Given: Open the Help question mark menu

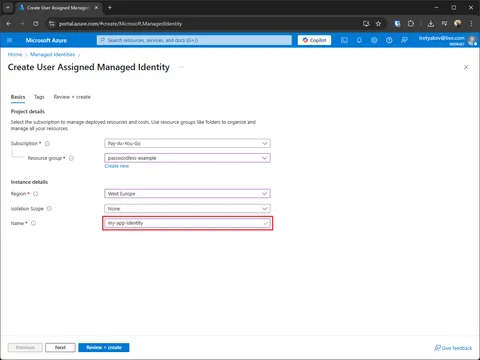Looking at the screenshot, I should tap(389, 40).
